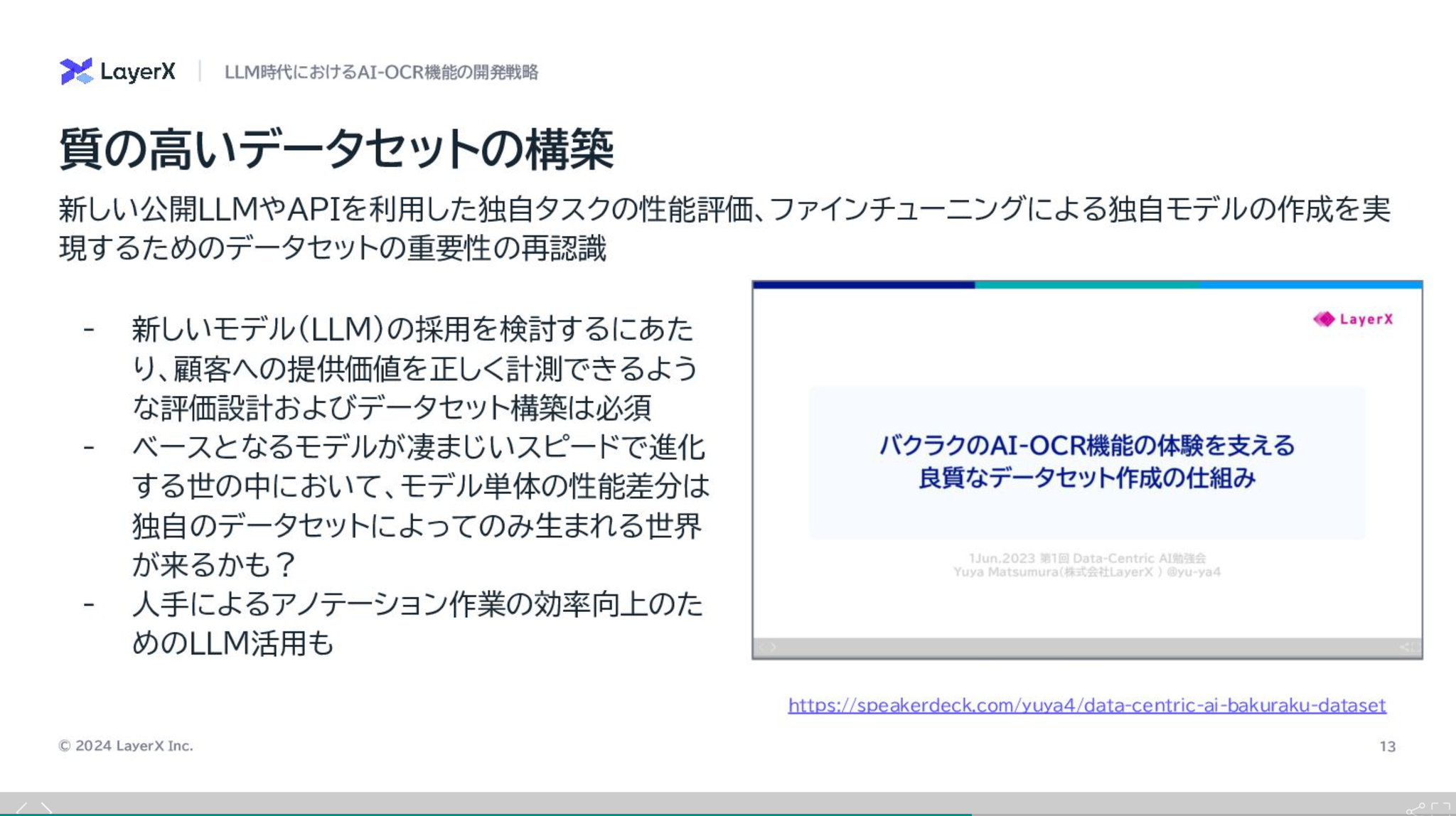Click the slide title 質の高いデータセットの構築
Image resolution: width=1456 pixels, height=816 pixels.
coord(336,149)
